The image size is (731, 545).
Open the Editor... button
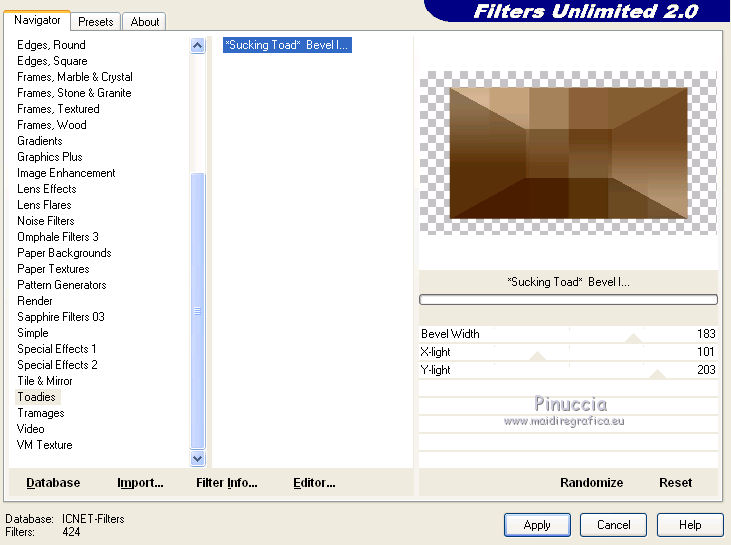tap(314, 483)
